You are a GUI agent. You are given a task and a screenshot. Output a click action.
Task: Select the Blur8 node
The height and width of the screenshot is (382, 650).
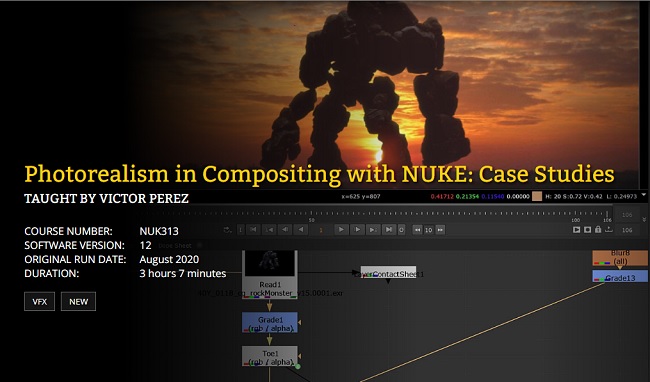click(620, 257)
